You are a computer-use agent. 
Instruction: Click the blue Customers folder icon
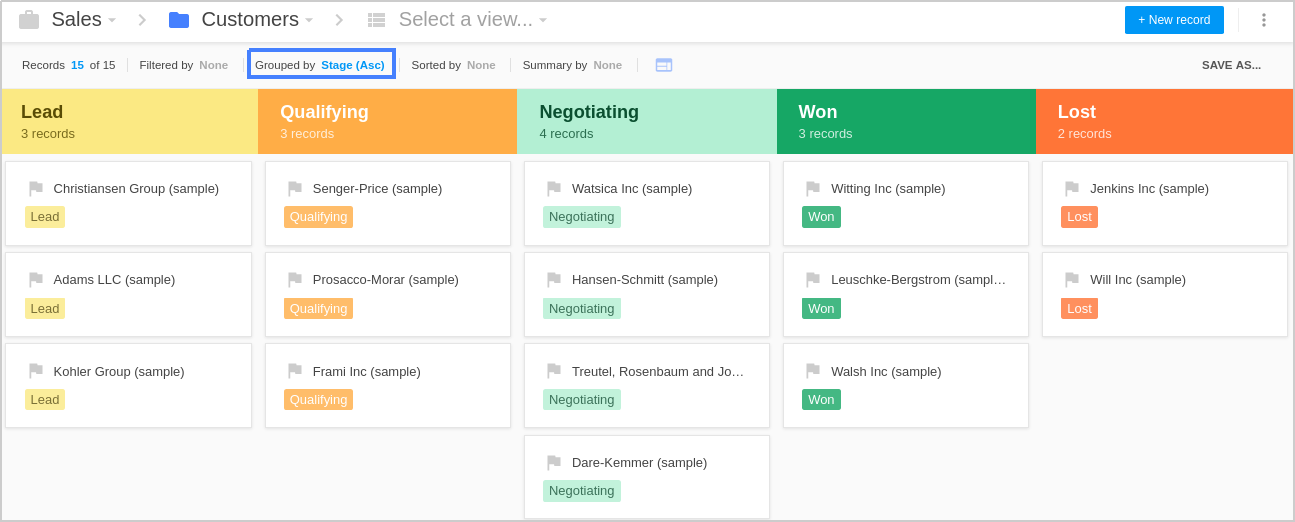(179, 20)
